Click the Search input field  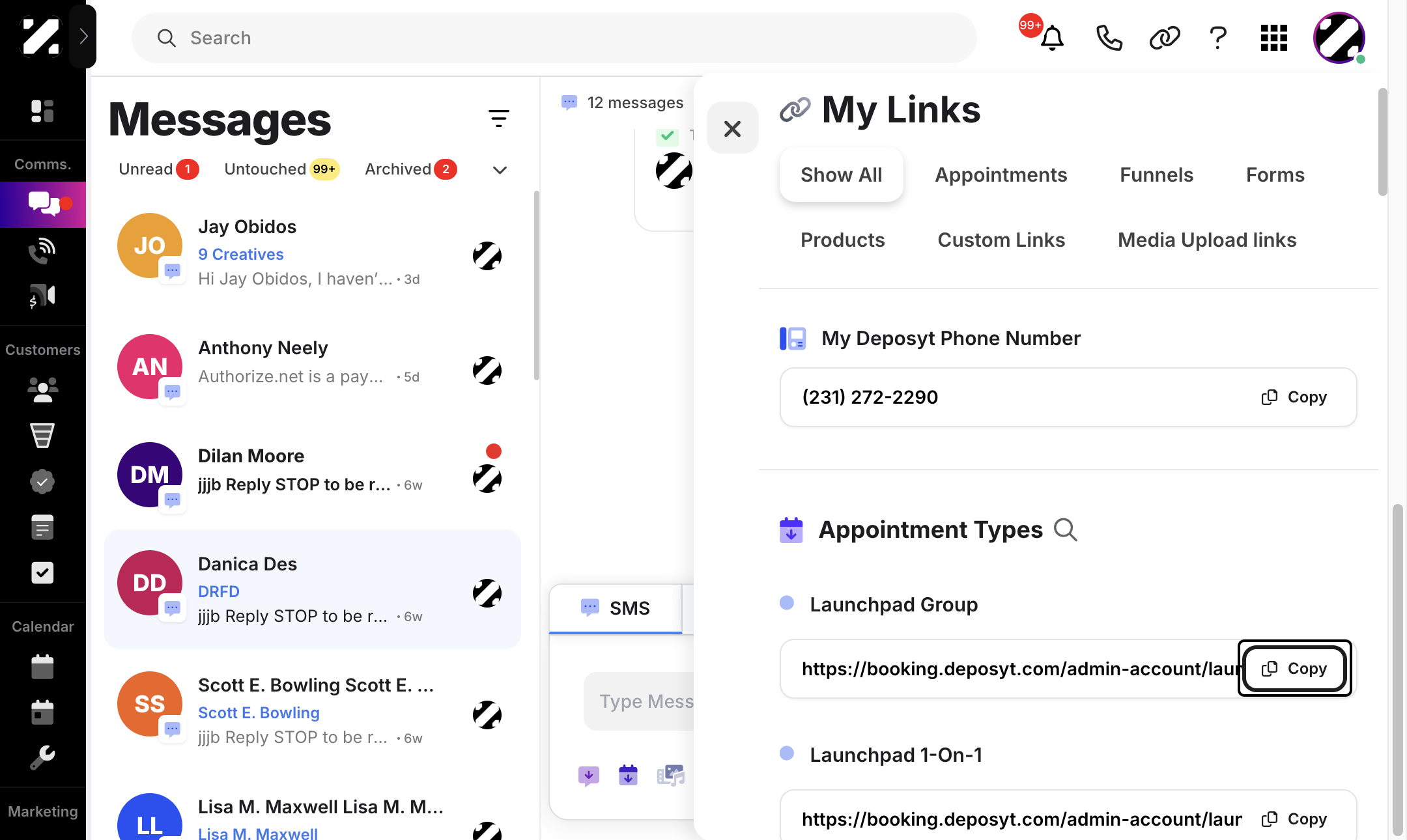(554, 38)
